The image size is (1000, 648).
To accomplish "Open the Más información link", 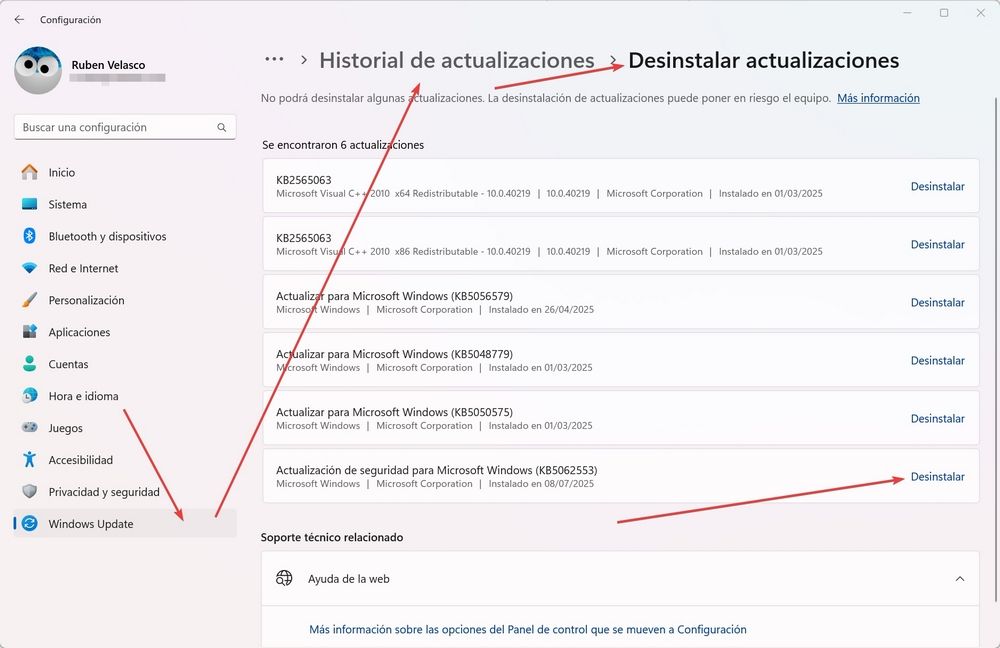I will click(877, 97).
